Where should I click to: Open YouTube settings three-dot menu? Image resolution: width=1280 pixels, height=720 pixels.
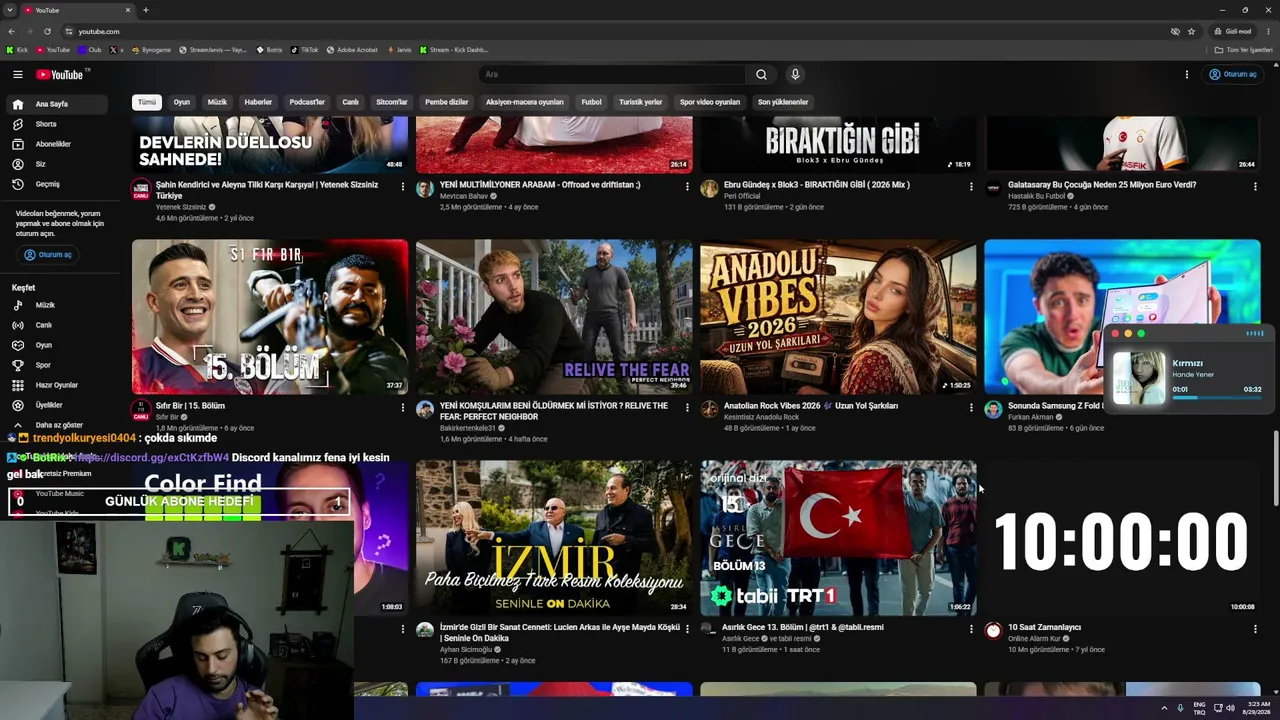tap(1187, 74)
